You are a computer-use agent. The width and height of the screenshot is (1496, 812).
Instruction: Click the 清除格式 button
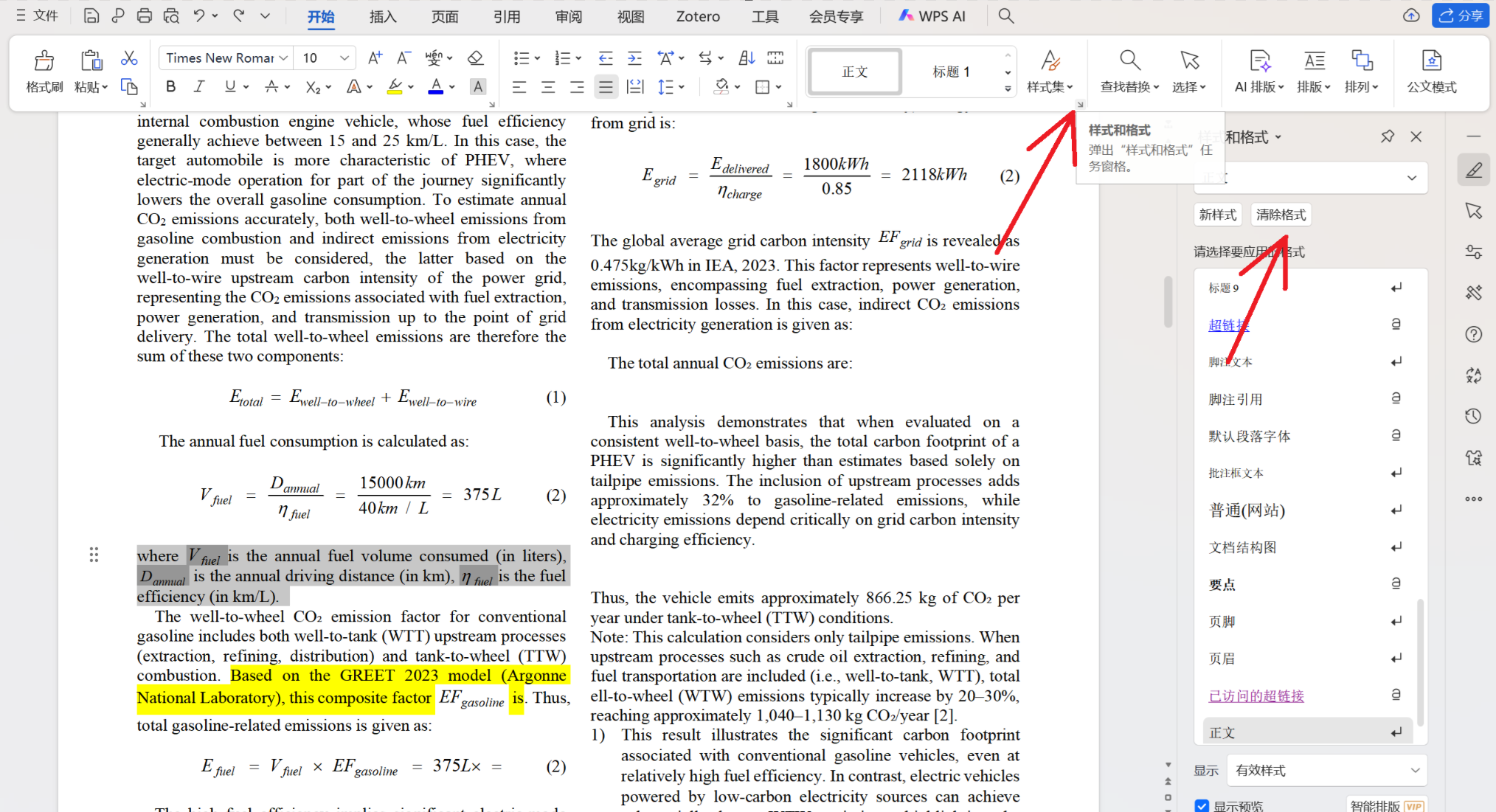coord(1281,215)
